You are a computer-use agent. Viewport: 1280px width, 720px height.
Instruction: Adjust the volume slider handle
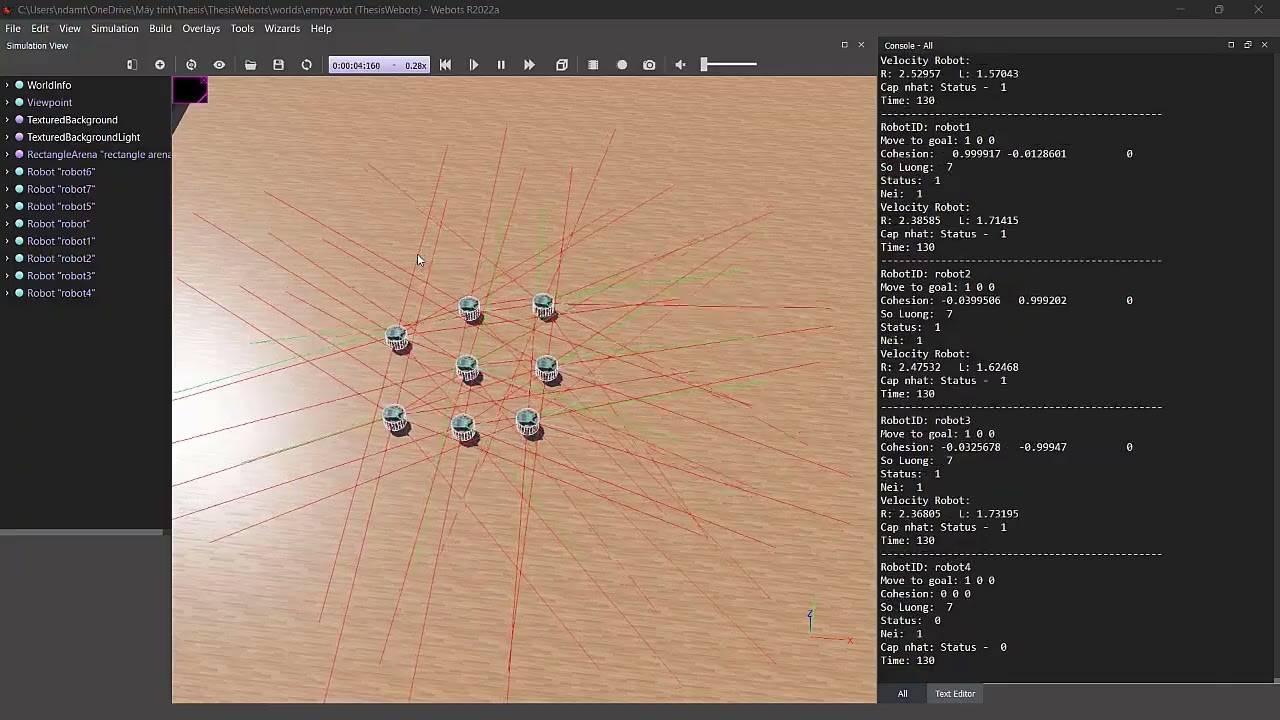[704, 64]
